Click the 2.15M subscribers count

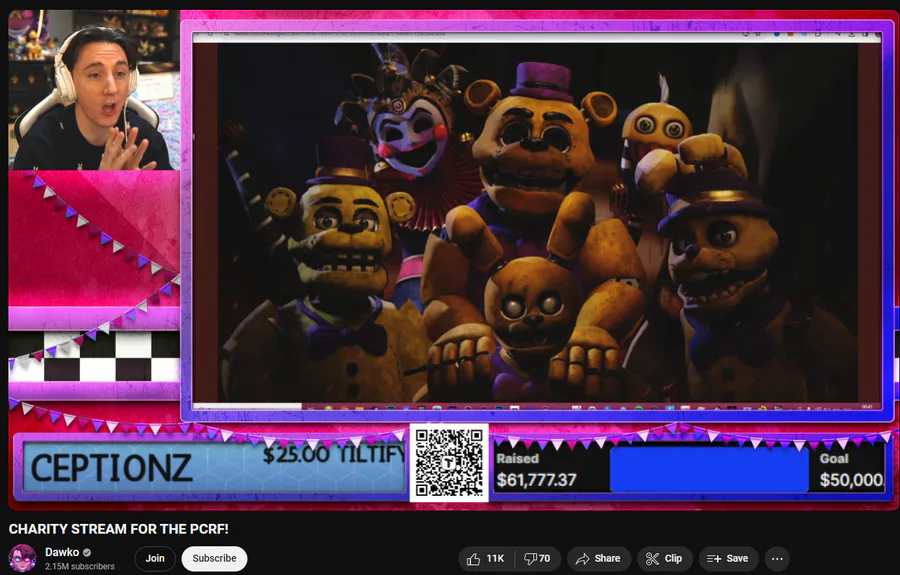click(80, 566)
